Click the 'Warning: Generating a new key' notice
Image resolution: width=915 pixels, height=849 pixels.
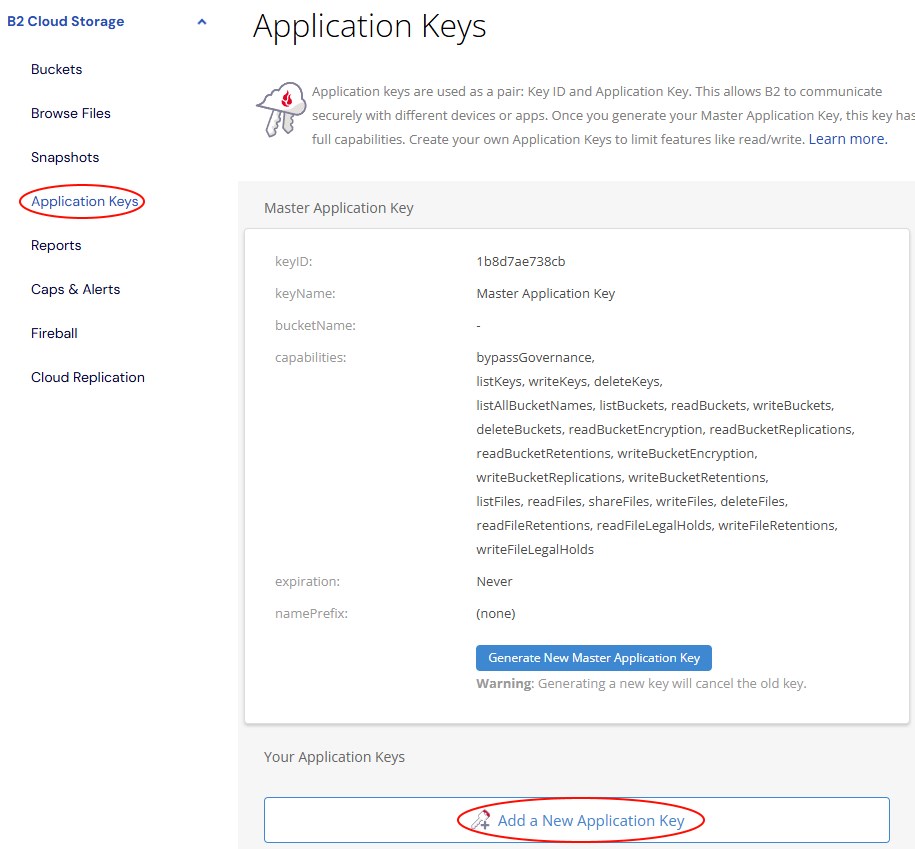coord(641,683)
